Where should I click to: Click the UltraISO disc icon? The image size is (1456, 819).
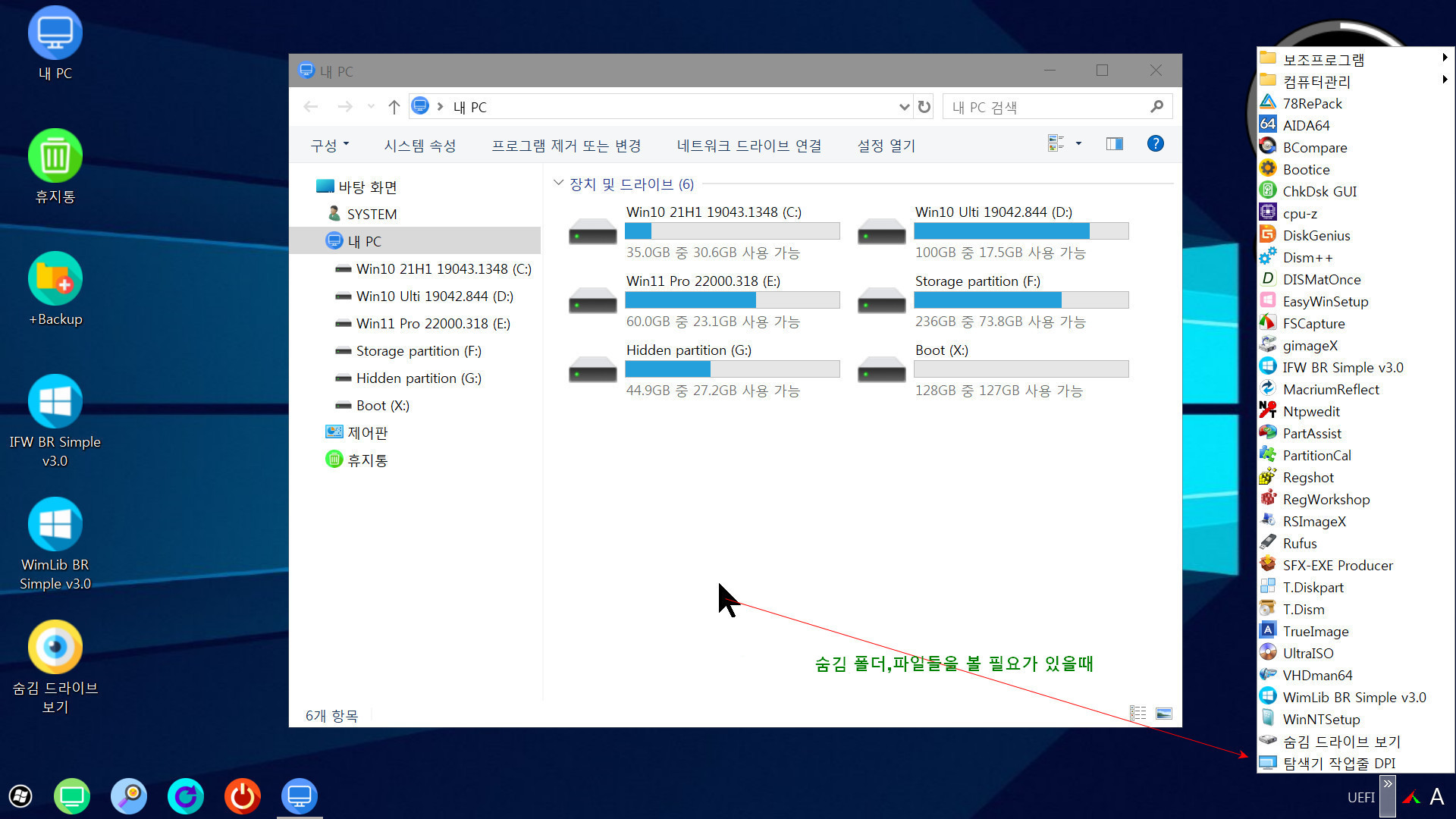coord(1268,653)
